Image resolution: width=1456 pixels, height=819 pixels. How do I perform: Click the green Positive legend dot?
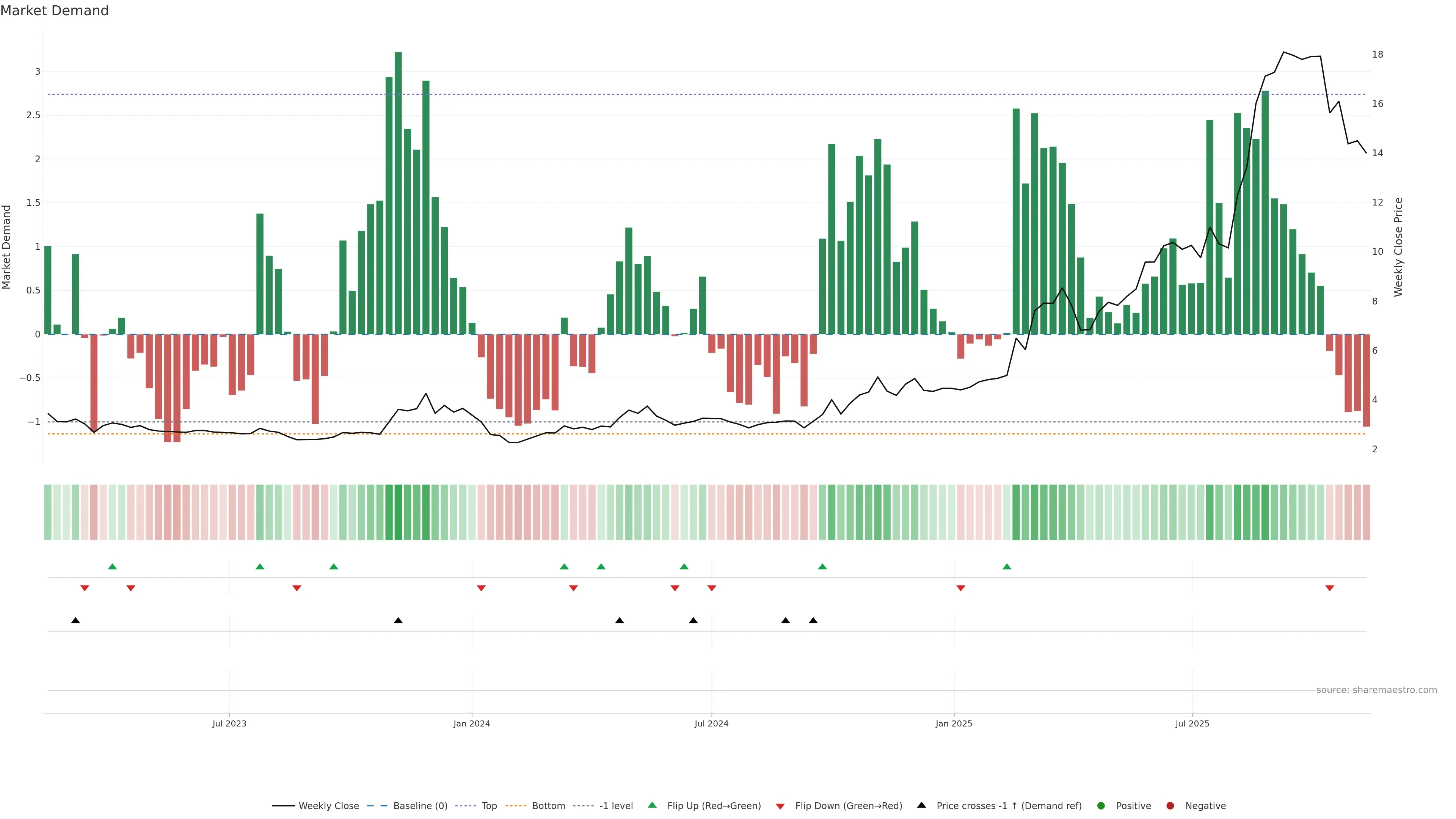coord(1100,805)
